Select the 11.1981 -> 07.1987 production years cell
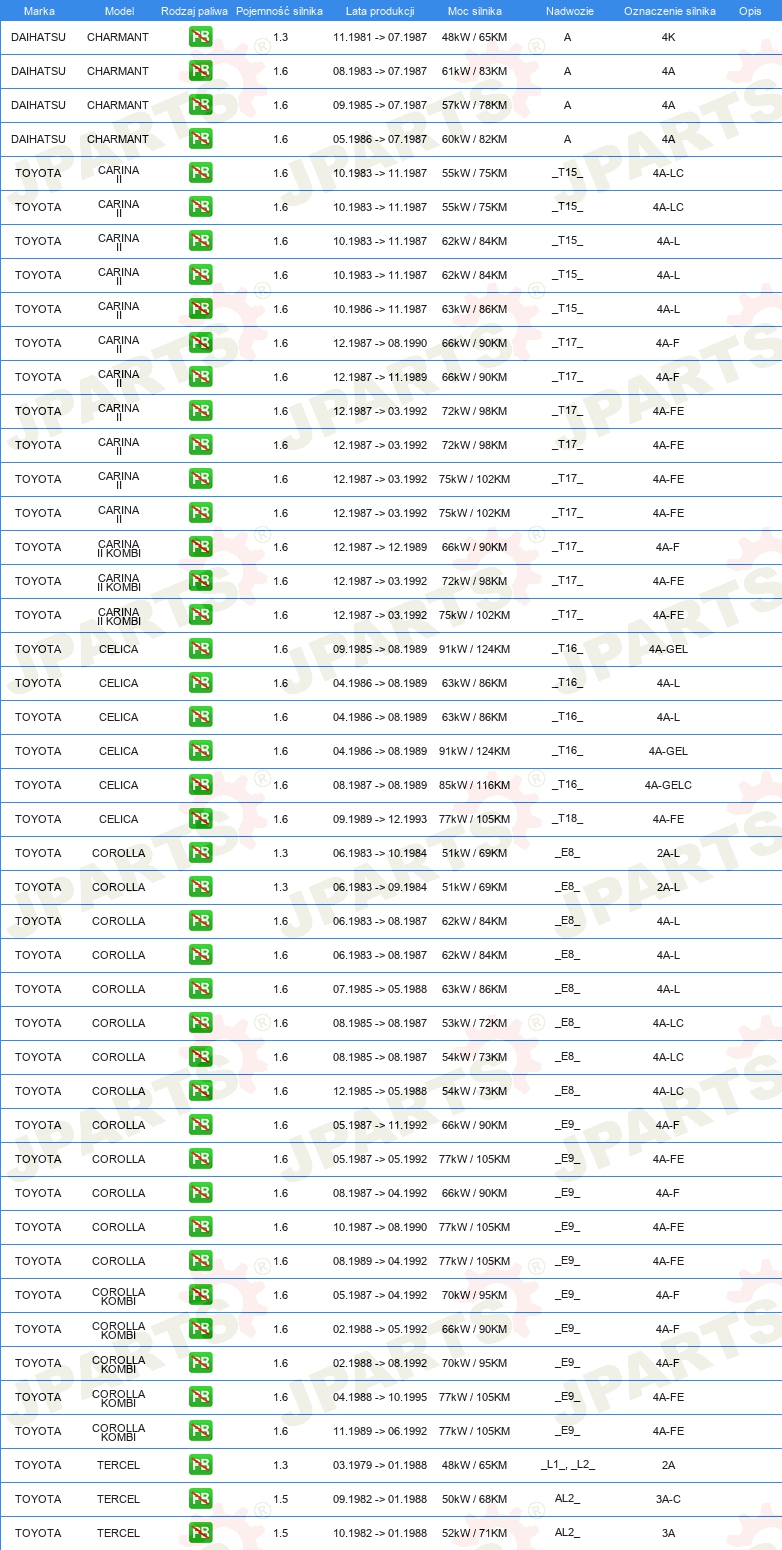The width and height of the screenshot is (782, 1550). pyautogui.click(x=380, y=37)
